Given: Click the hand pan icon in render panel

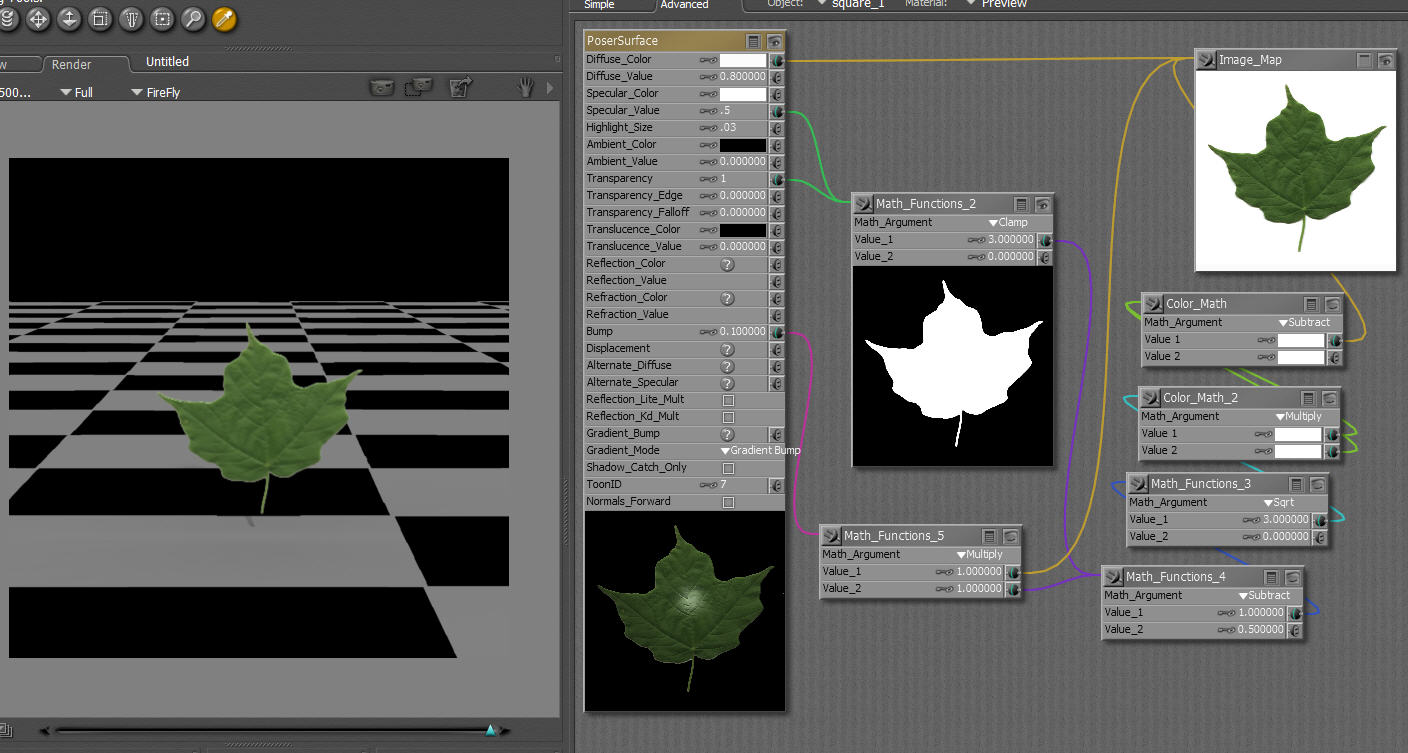Looking at the screenshot, I should (x=525, y=88).
